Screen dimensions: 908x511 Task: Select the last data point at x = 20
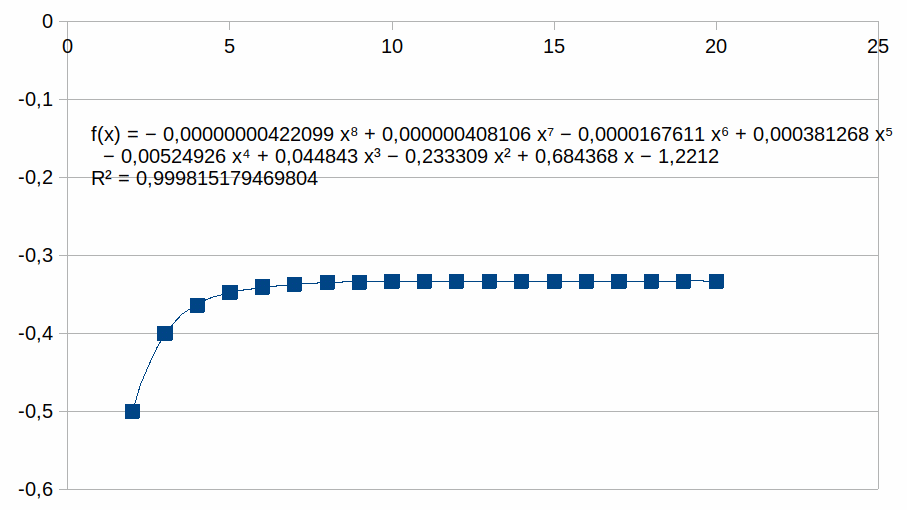(x=716, y=282)
